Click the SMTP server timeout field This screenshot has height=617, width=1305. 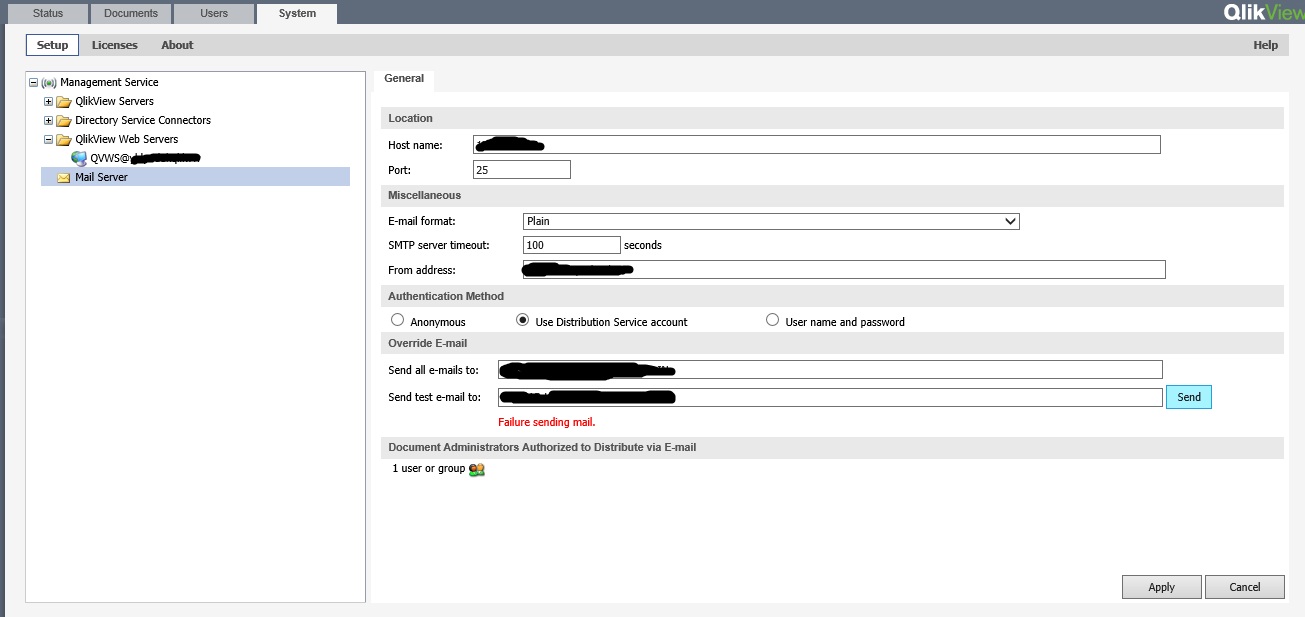(x=572, y=245)
